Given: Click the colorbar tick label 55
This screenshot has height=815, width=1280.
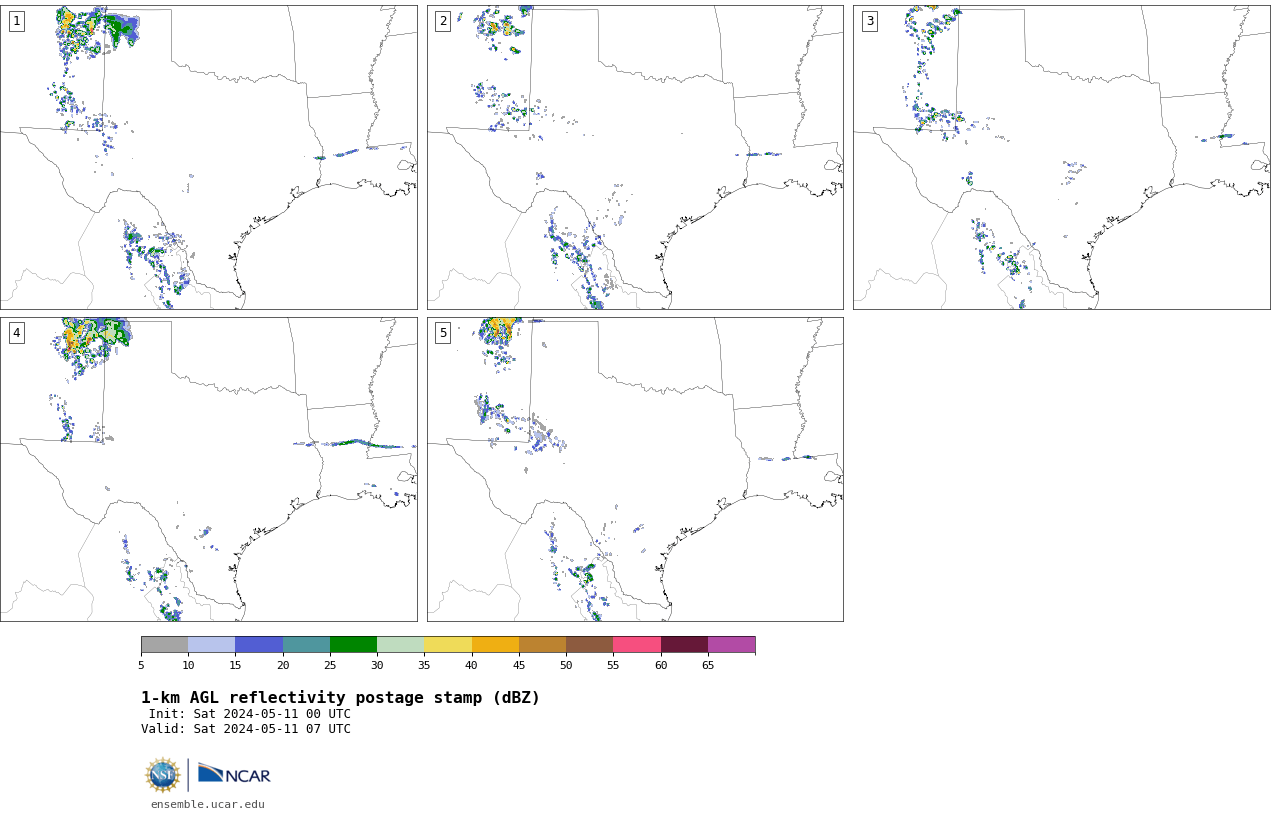Looking at the screenshot, I should tap(613, 665).
